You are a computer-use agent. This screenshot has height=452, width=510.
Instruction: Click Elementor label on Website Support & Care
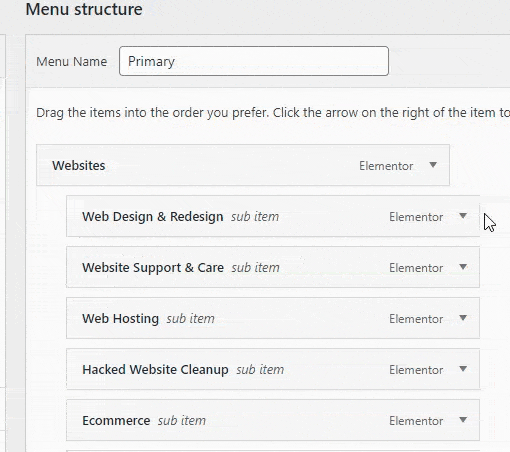[416, 268]
